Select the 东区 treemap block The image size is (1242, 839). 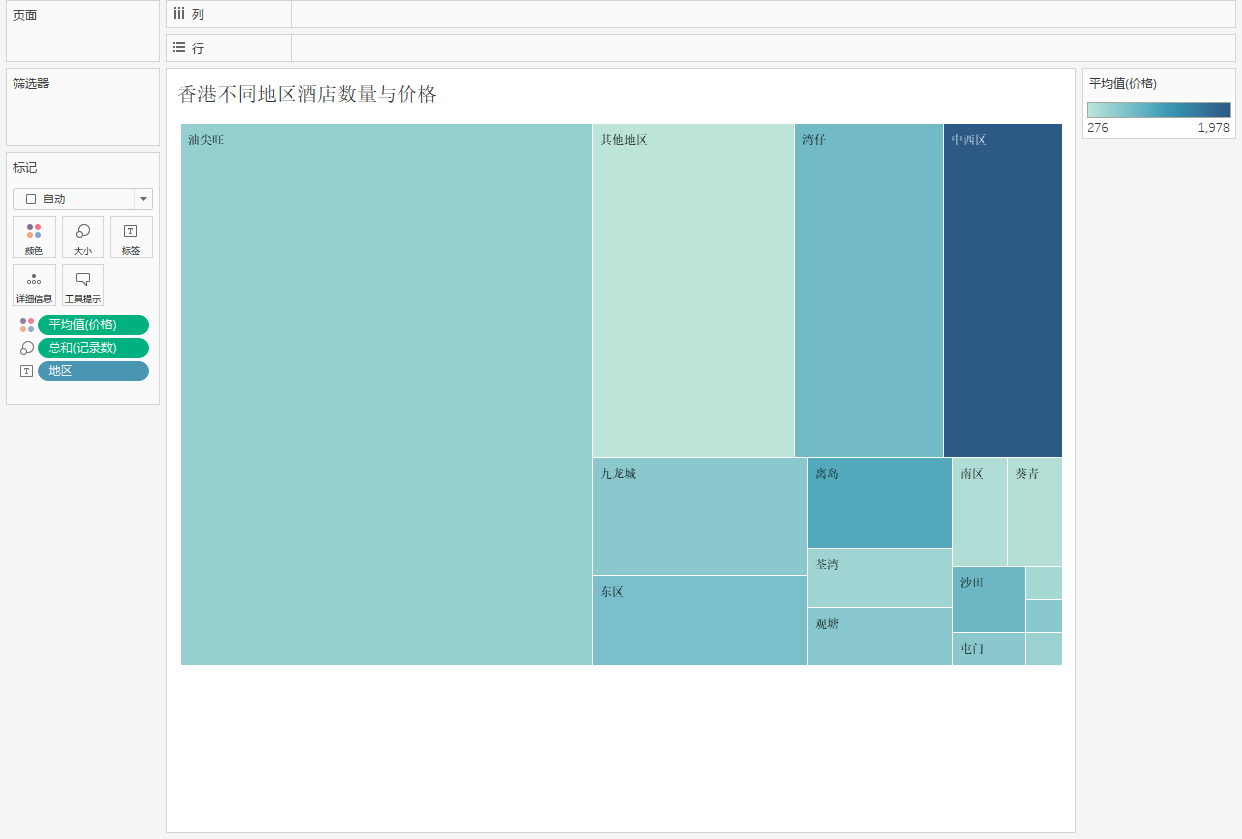700,620
